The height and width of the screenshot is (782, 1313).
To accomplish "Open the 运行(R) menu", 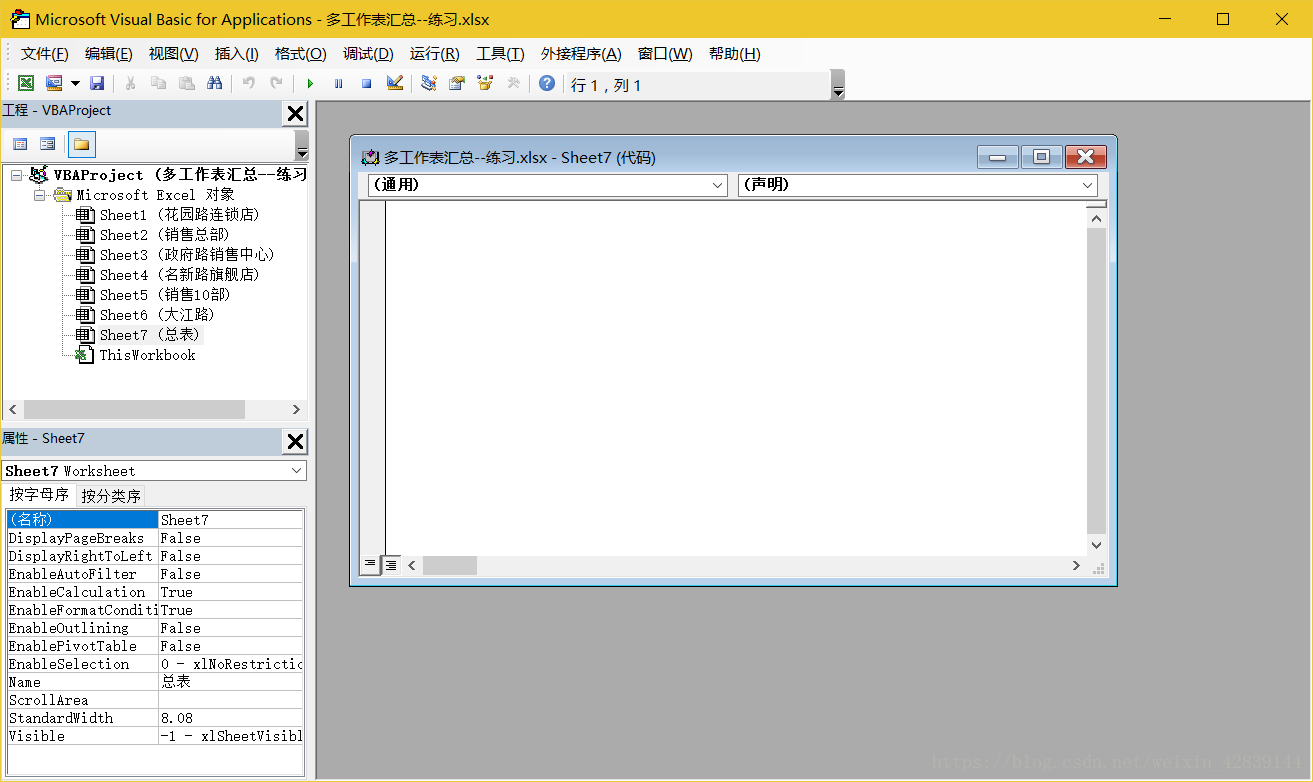I will click(434, 54).
